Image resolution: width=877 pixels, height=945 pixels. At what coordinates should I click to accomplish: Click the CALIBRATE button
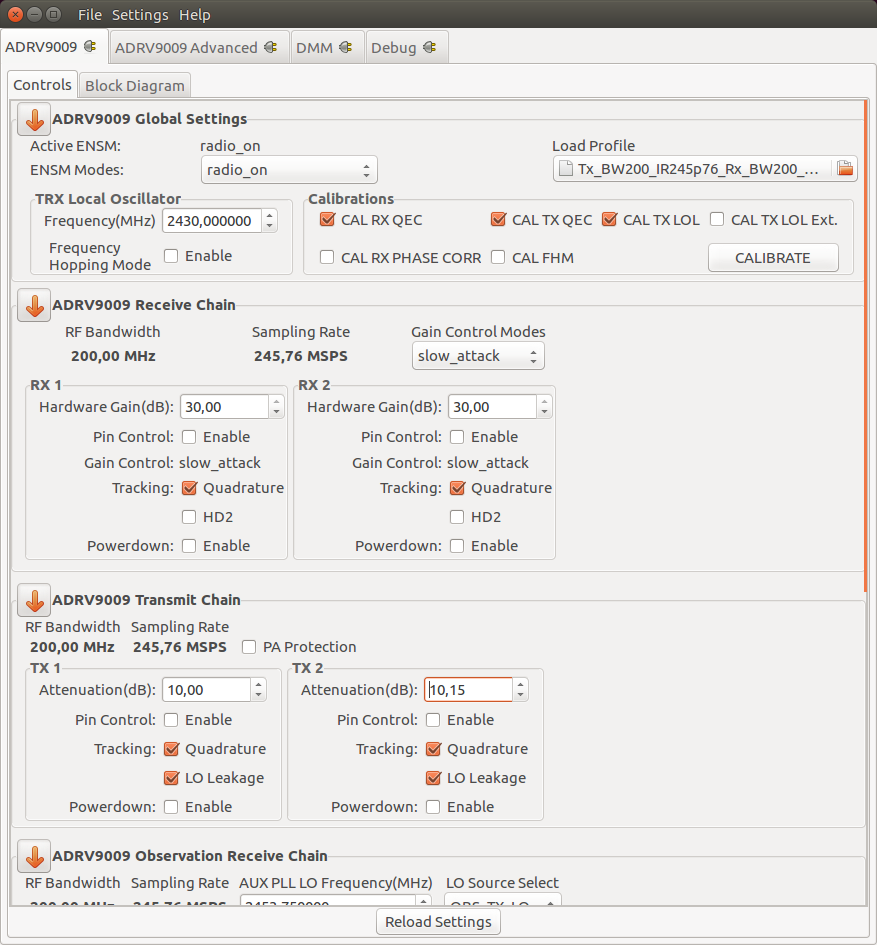773,257
